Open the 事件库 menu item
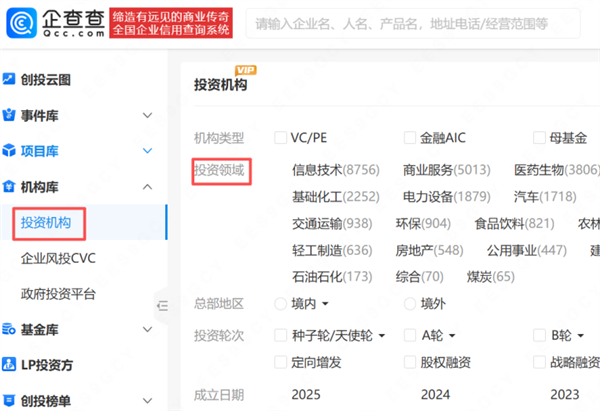This screenshot has width=600, height=411. tap(39, 115)
